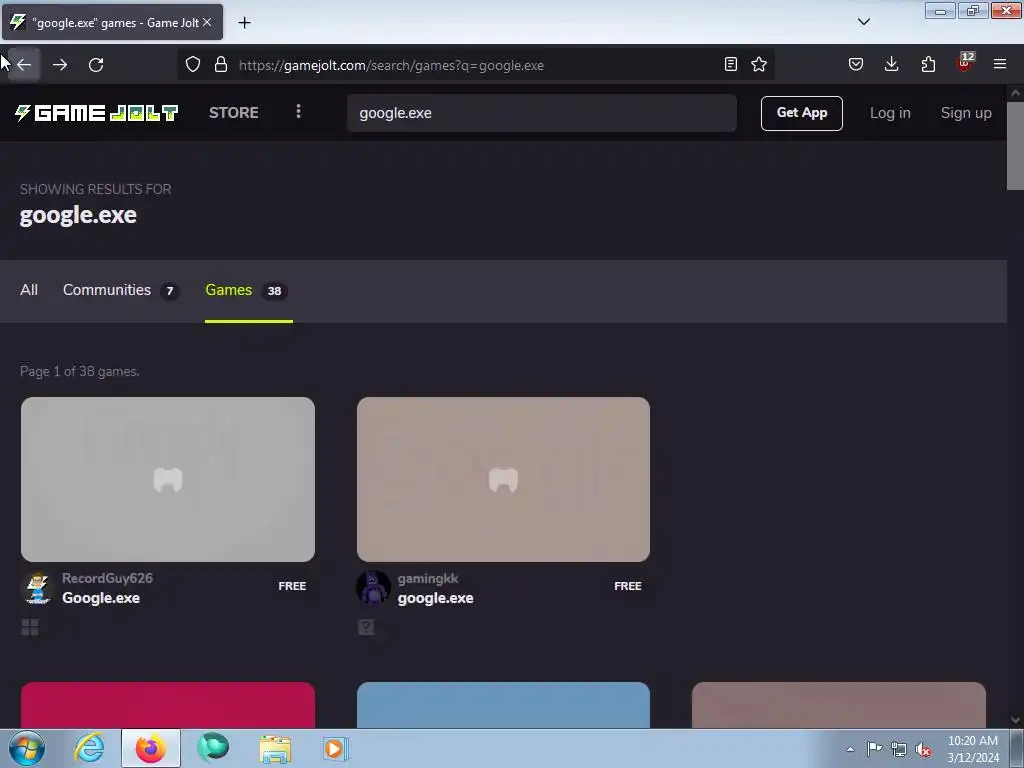Image resolution: width=1024 pixels, height=768 pixels.
Task: Focus the Game Jolt search box
Action: tap(541, 113)
